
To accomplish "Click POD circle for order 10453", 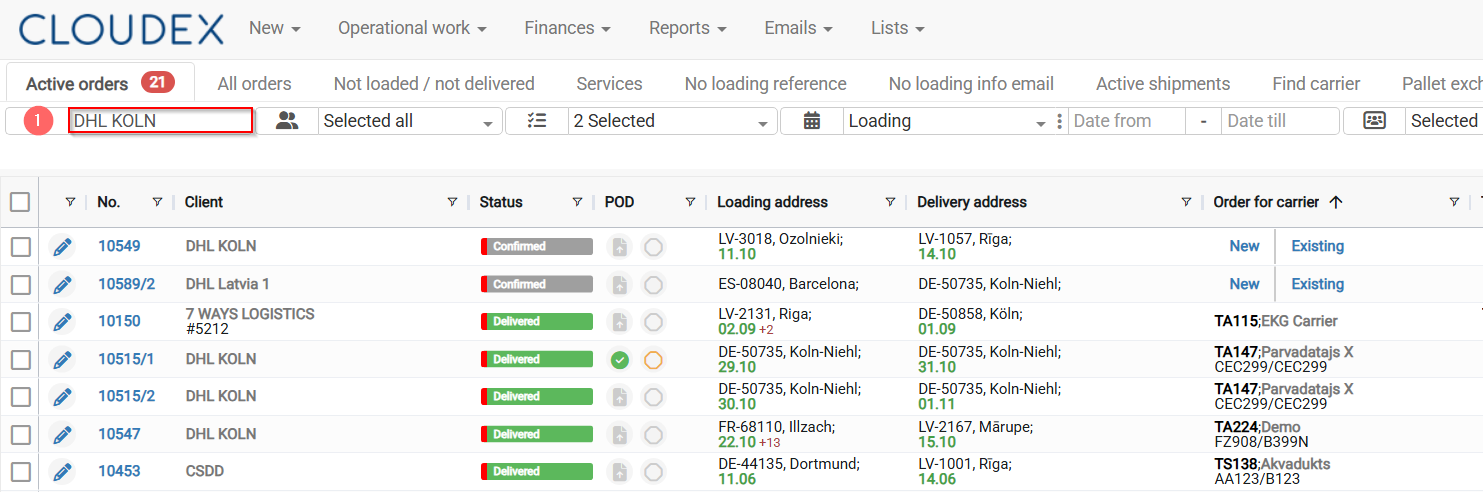I will coord(653,472).
